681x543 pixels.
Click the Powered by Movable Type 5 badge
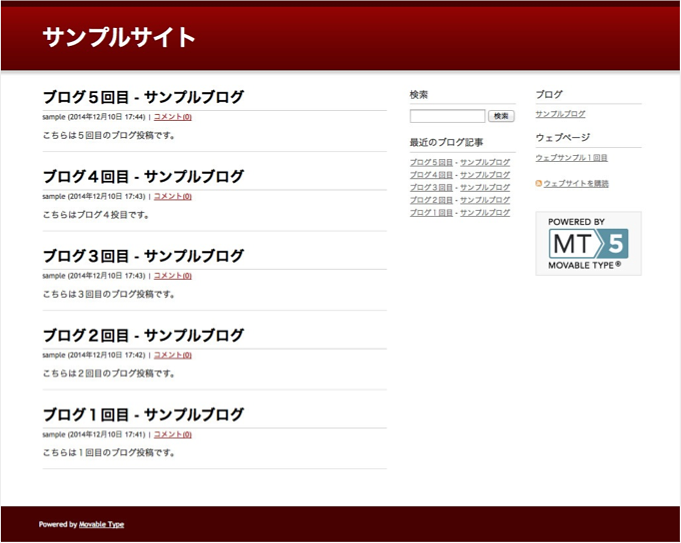click(x=588, y=244)
